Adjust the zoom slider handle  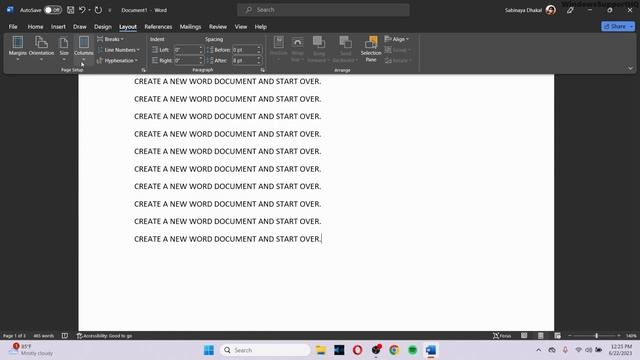tap(596, 336)
